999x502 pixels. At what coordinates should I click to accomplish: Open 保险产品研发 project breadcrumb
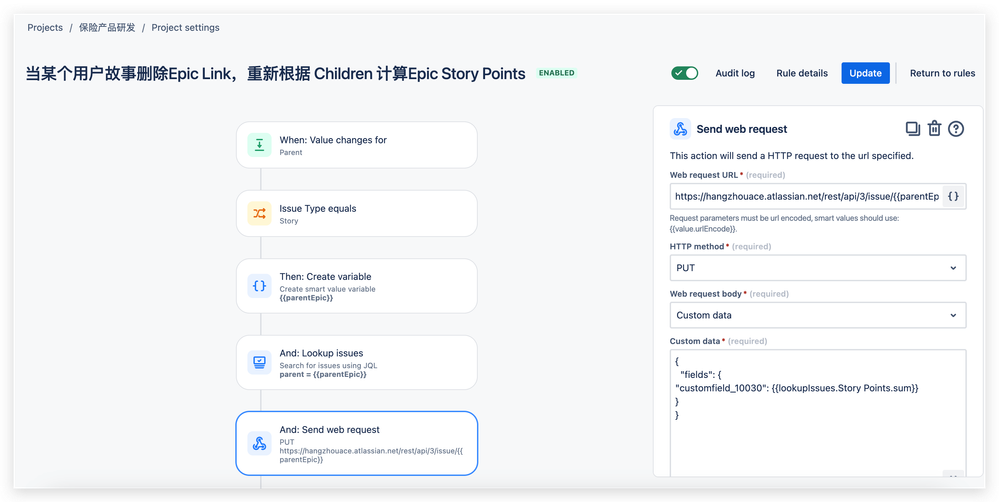(107, 28)
